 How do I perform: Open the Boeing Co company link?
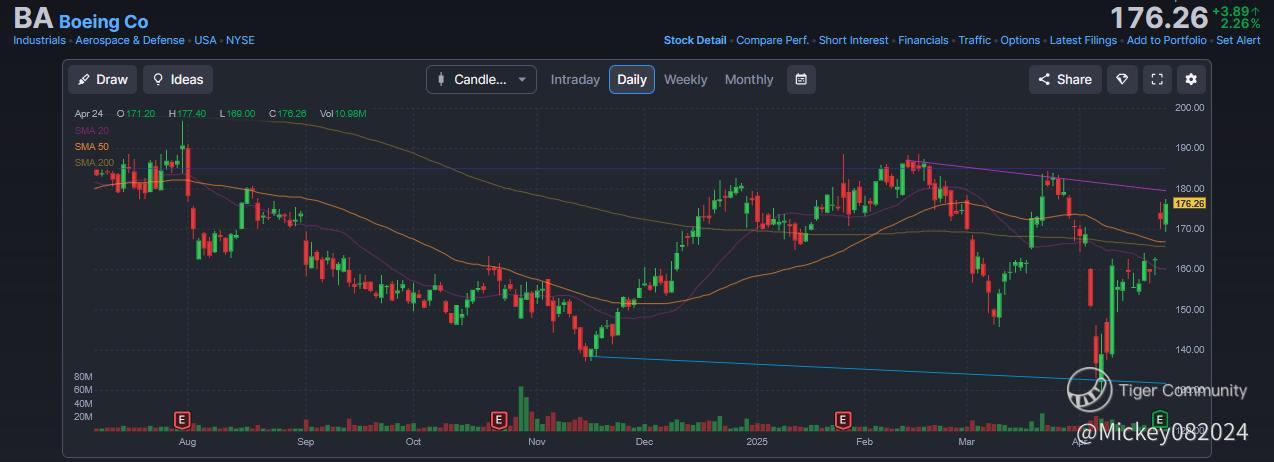click(103, 21)
